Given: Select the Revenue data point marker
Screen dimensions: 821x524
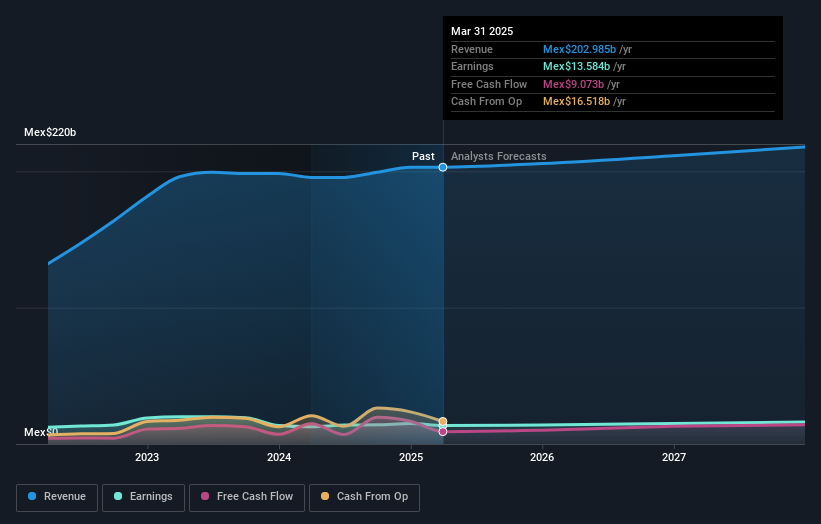Looking at the screenshot, I should click(x=443, y=168).
